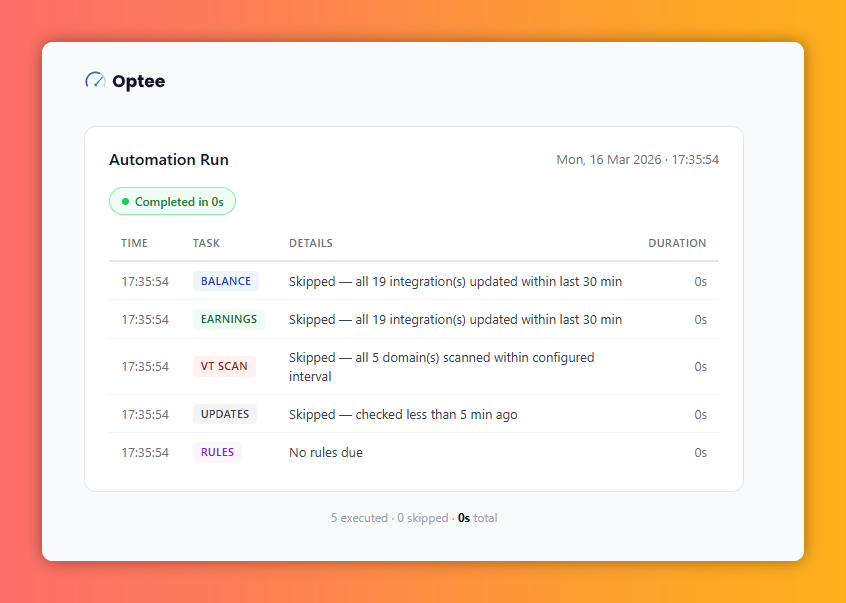This screenshot has height=603, width=846.
Task: Click the EARNINGS task tag
Action: coord(229,319)
